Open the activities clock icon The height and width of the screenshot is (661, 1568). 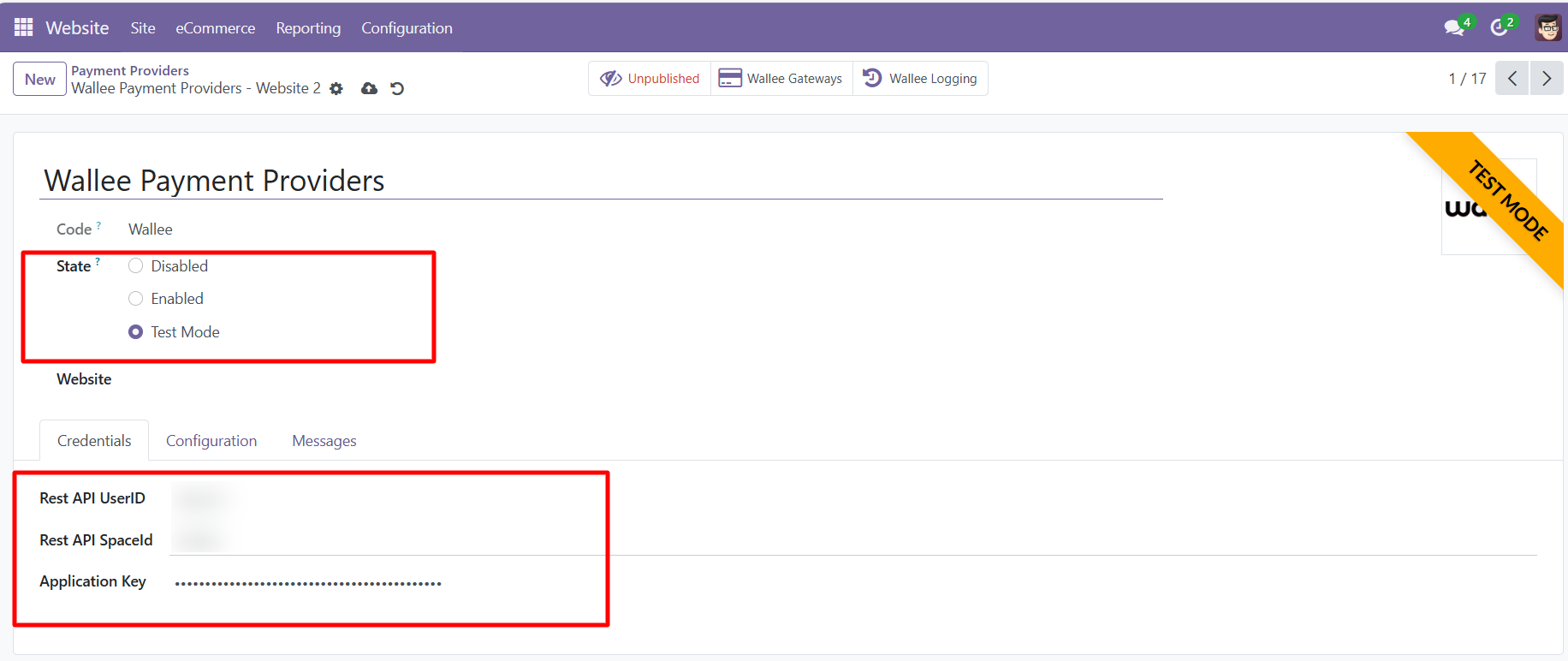(x=1499, y=27)
